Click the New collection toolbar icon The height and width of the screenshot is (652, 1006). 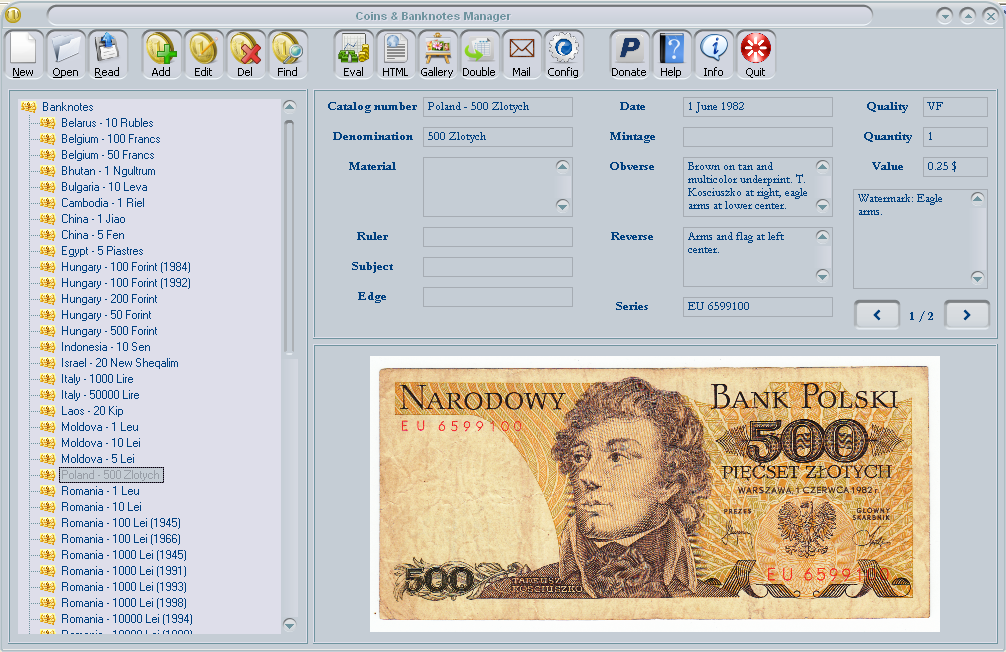tap(23, 55)
